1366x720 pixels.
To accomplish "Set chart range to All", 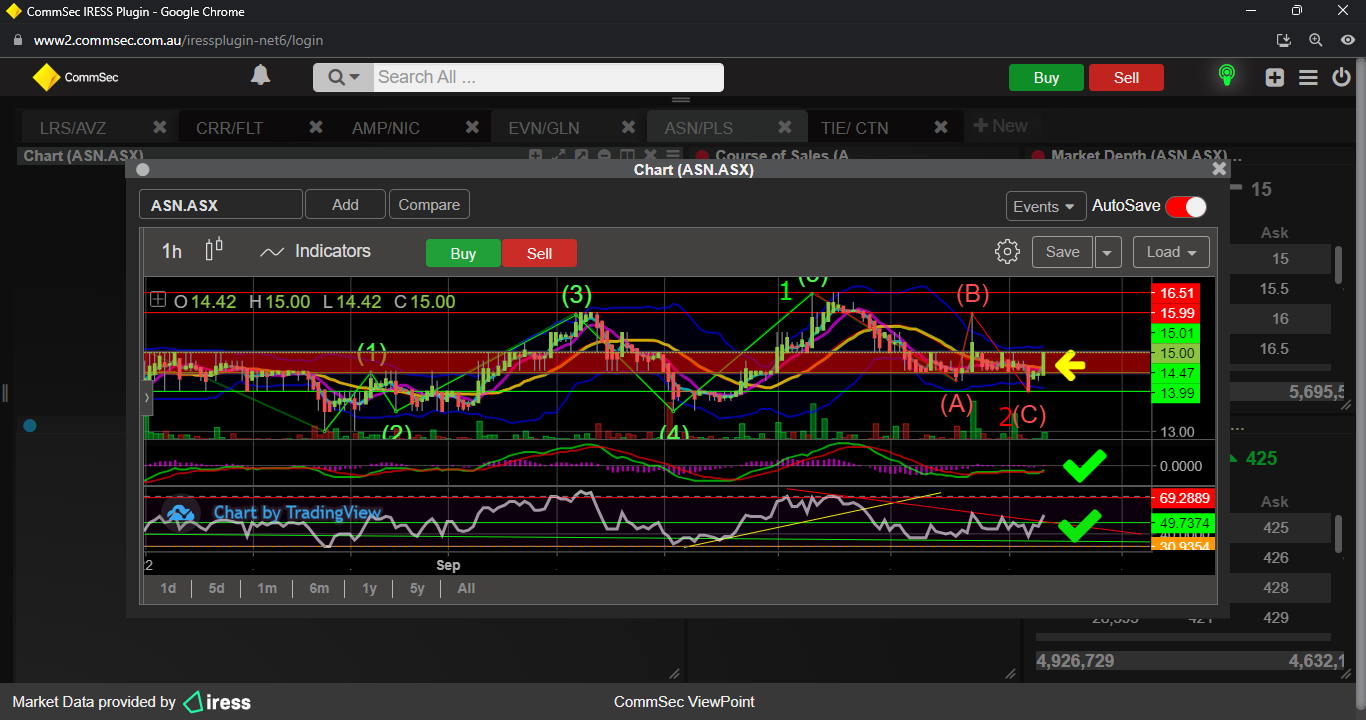I will click(466, 588).
